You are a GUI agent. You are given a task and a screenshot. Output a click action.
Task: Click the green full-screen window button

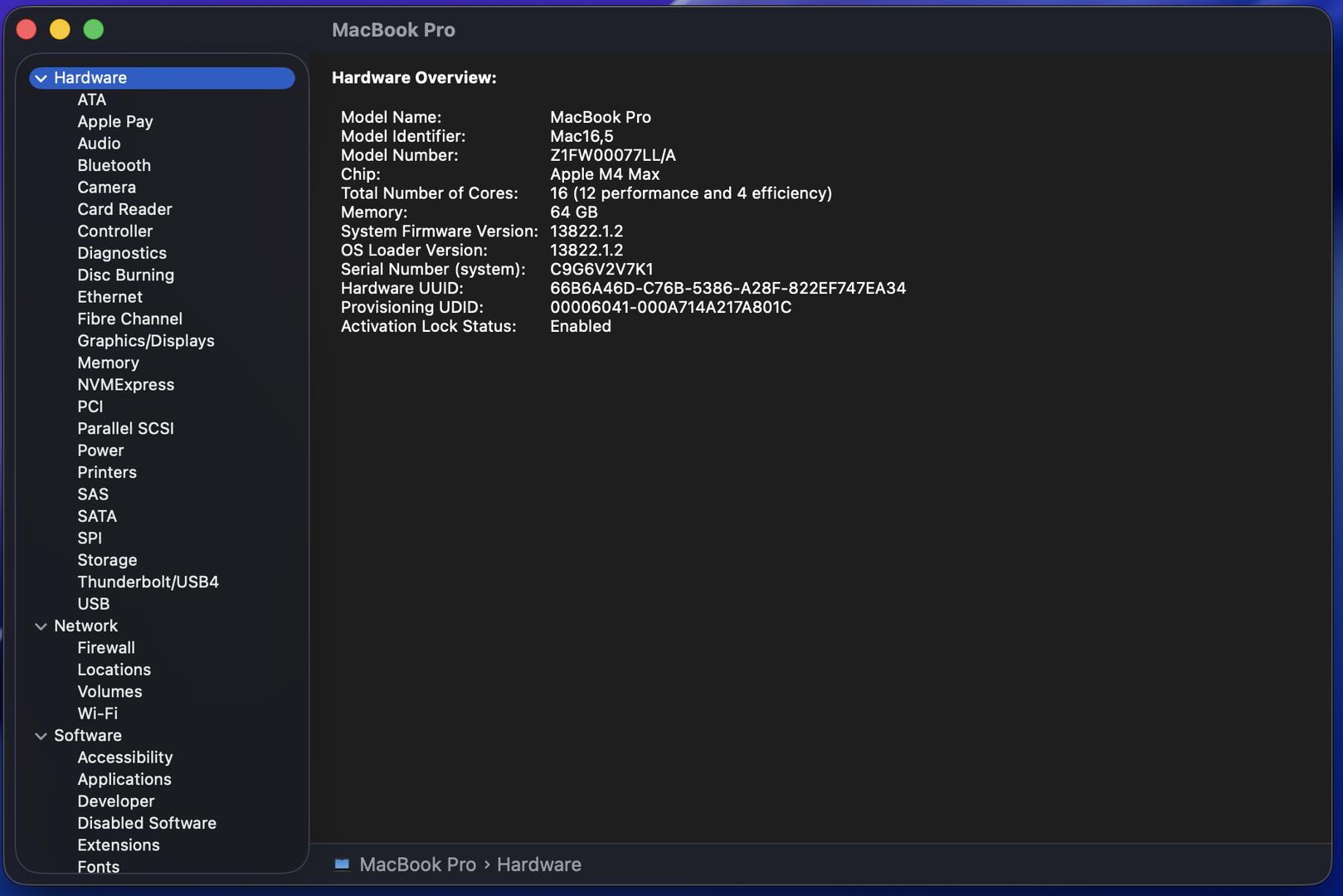[x=94, y=30]
